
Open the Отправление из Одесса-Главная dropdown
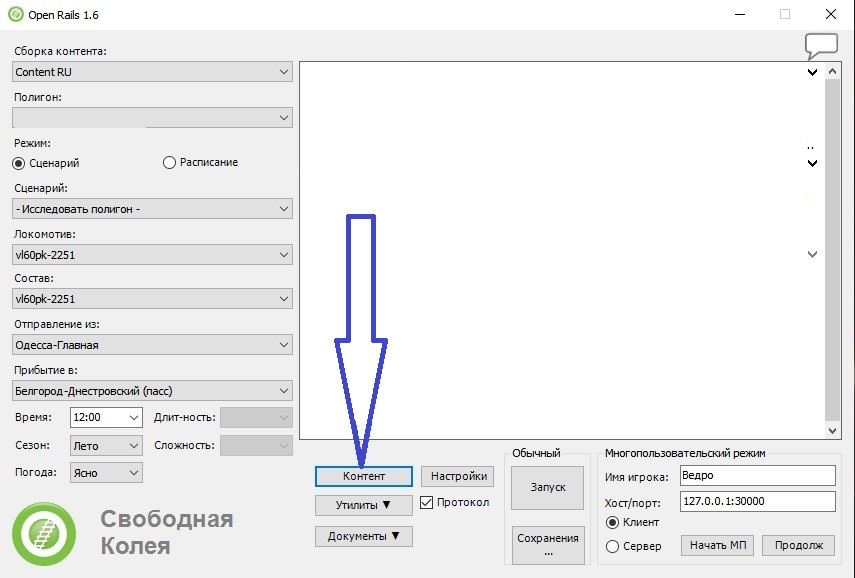[x=153, y=345]
